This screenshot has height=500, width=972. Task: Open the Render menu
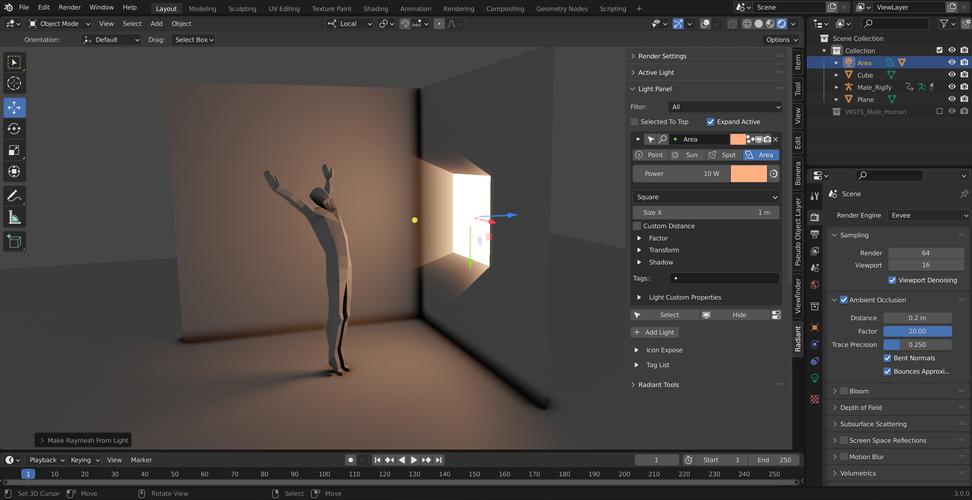(x=69, y=7)
